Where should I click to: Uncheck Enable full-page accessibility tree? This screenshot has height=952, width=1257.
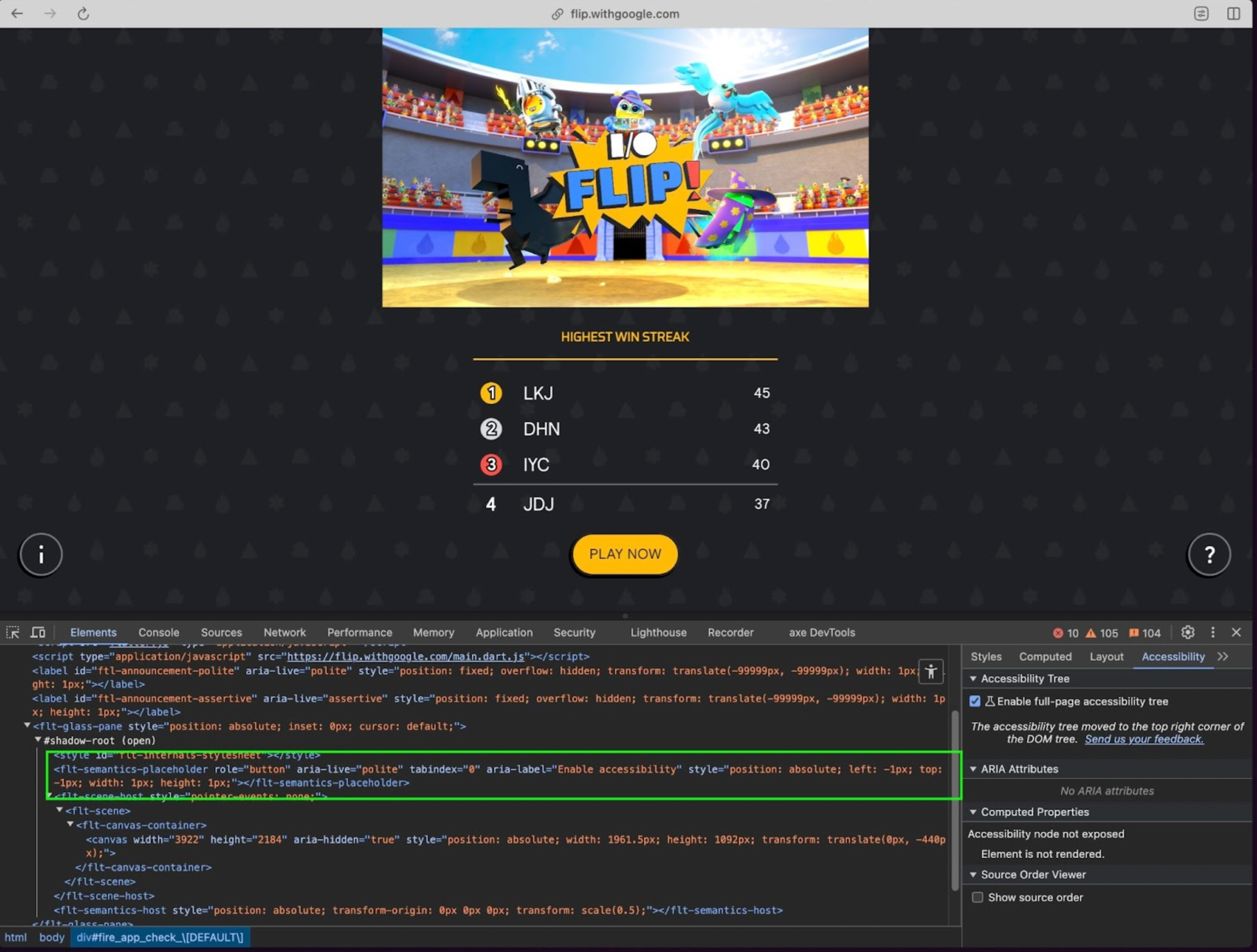click(x=975, y=701)
